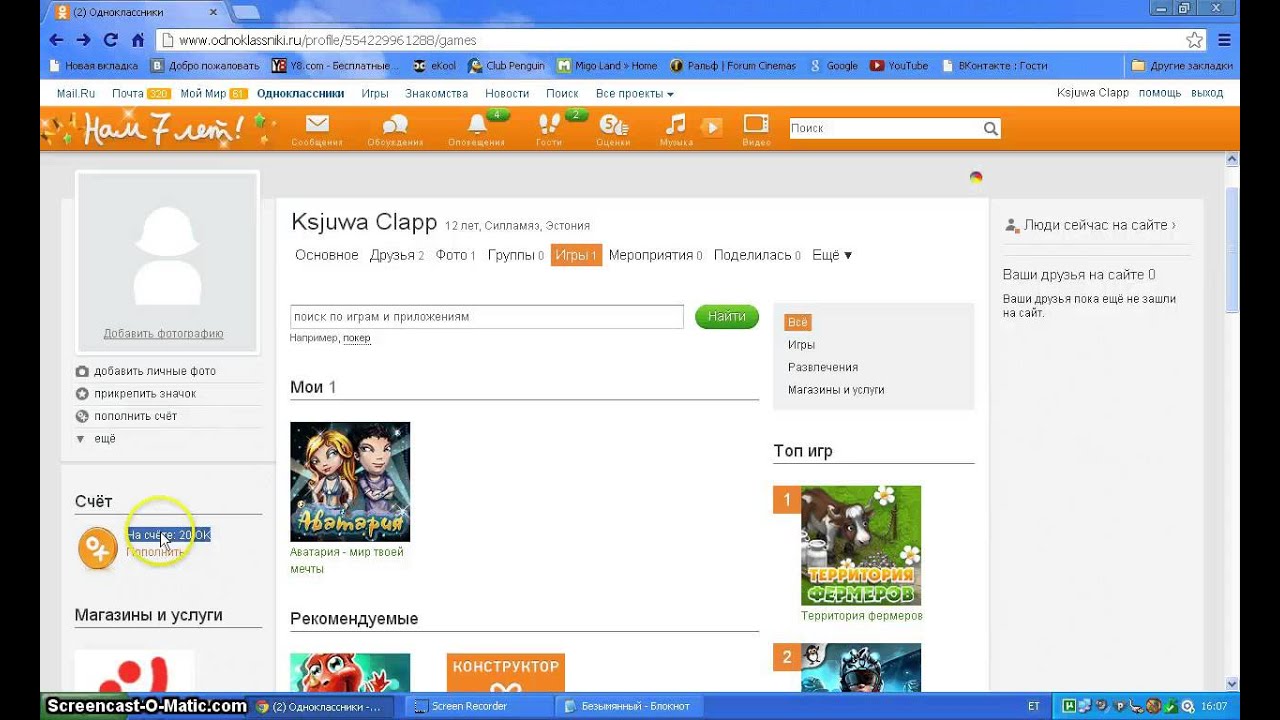
Task: Bookmark this page with star icon
Action: (1195, 40)
